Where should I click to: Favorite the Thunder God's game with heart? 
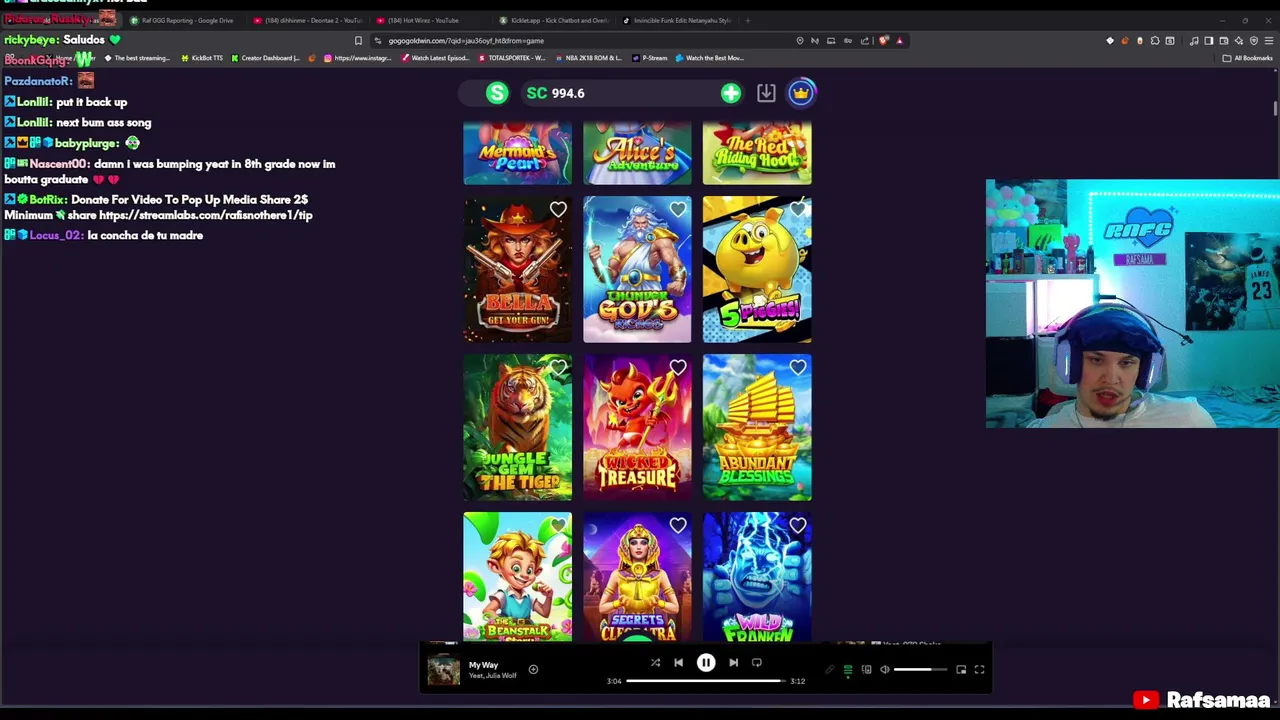pyautogui.click(x=678, y=210)
